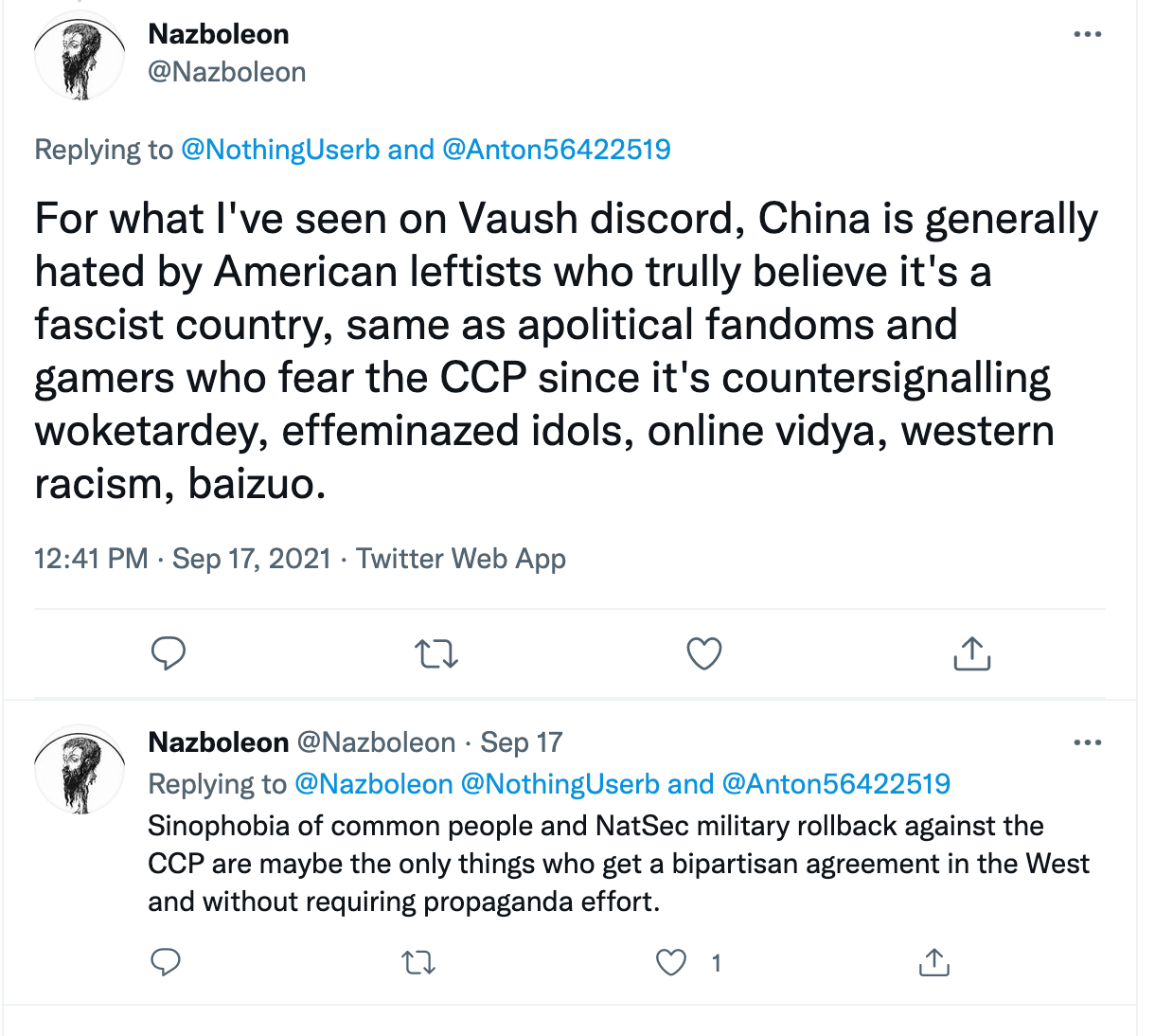
Task: Like the main China tweet
Action: (x=703, y=653)
